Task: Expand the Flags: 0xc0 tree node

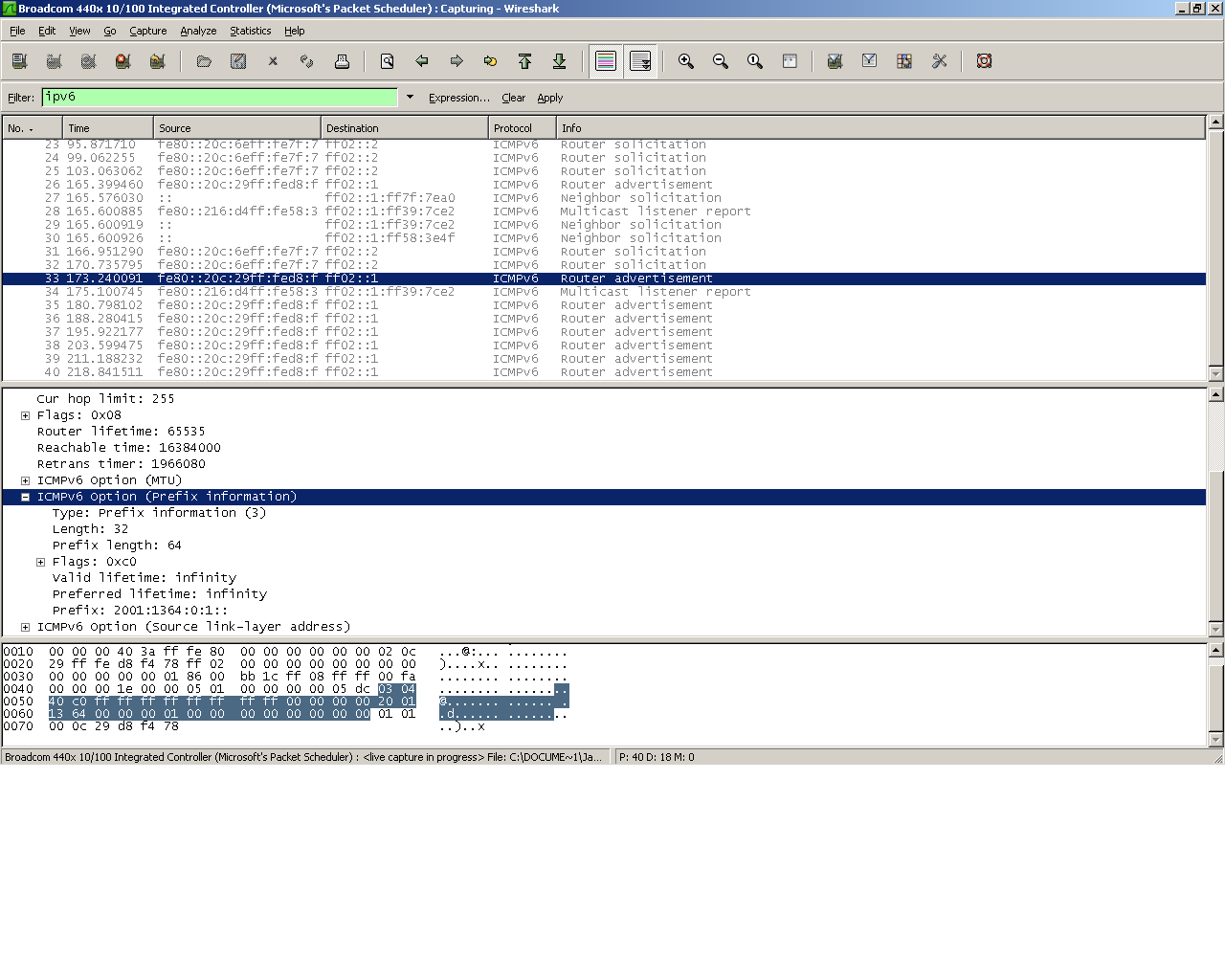Action: coord(41,563)
